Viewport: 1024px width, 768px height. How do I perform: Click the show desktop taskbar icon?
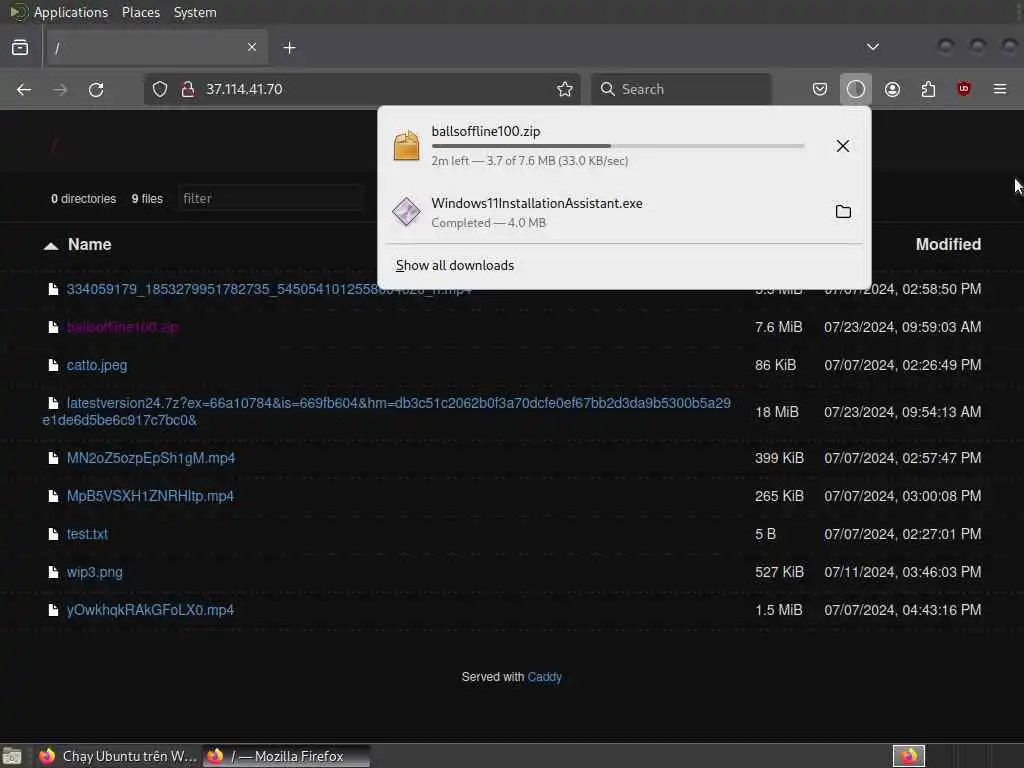pyautogui.click(x=12, y=756)
